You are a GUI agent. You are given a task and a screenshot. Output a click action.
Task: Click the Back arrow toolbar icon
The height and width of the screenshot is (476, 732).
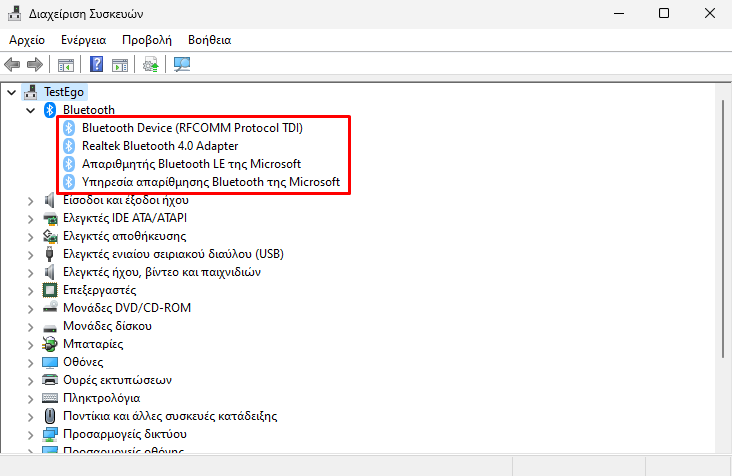pyautogui.click(x=12, y=64)
